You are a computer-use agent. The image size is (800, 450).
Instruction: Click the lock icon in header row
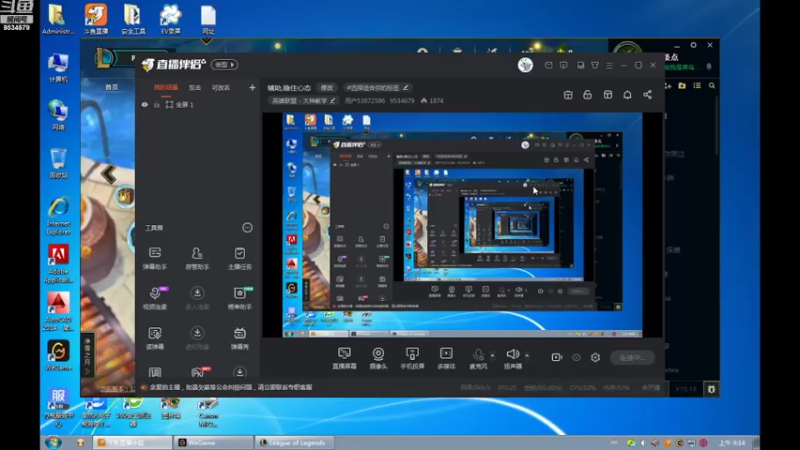pyautogui.click(x=588, y=95)
